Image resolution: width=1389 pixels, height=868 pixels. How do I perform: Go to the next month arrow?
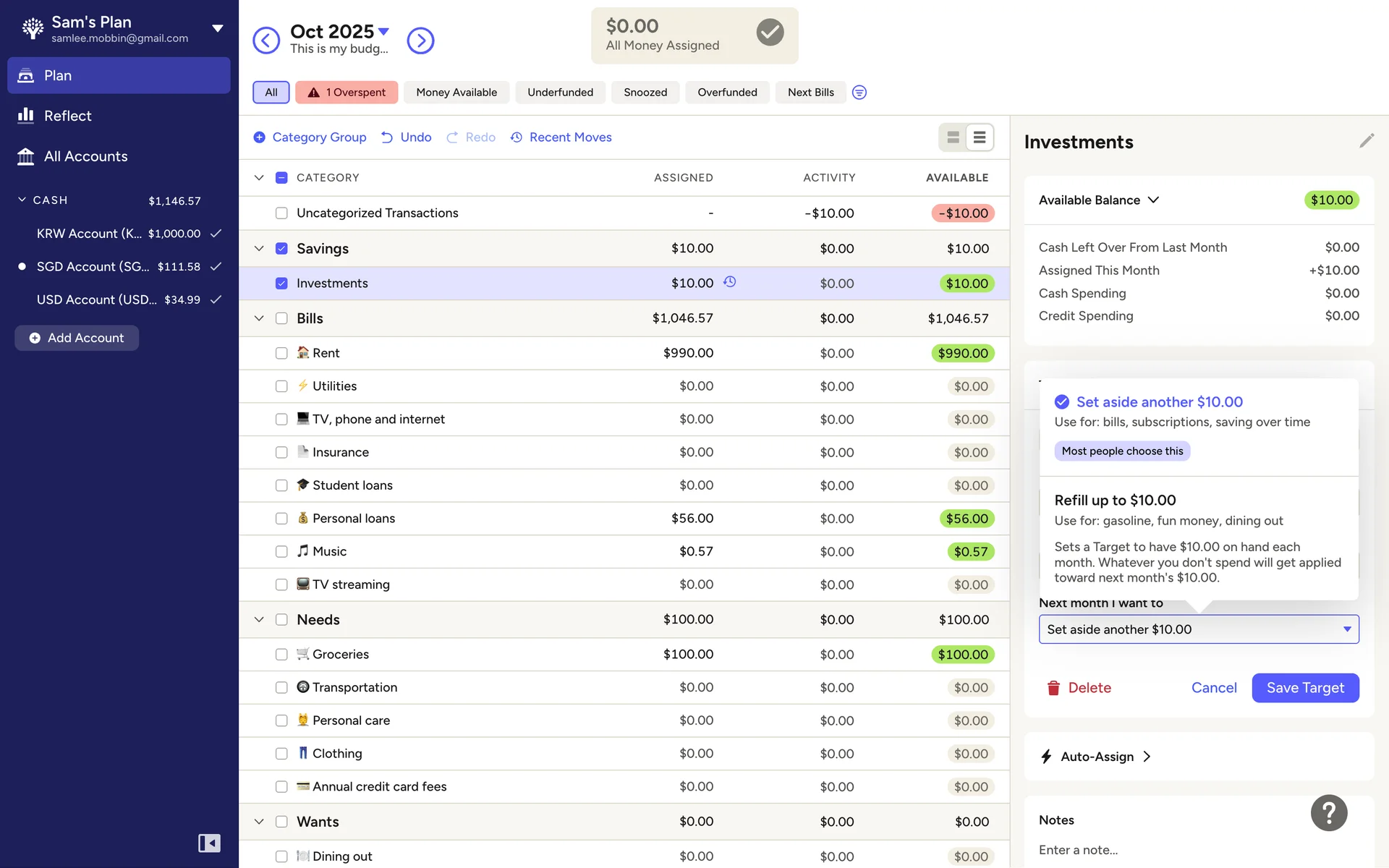(x=420, y=41)
